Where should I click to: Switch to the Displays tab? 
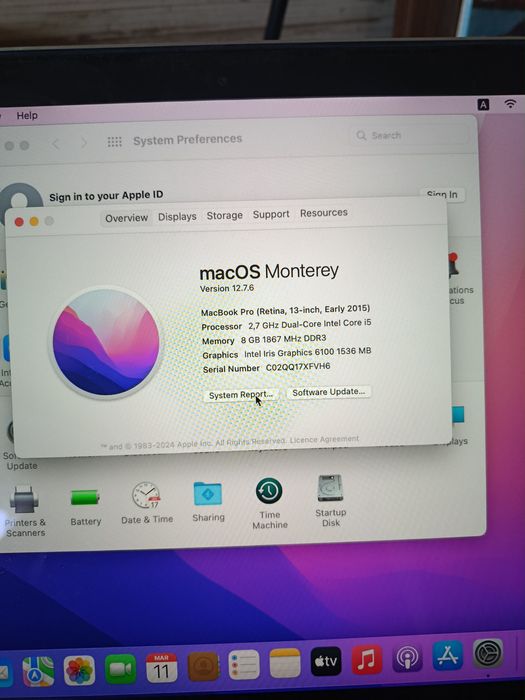[177, 217]
